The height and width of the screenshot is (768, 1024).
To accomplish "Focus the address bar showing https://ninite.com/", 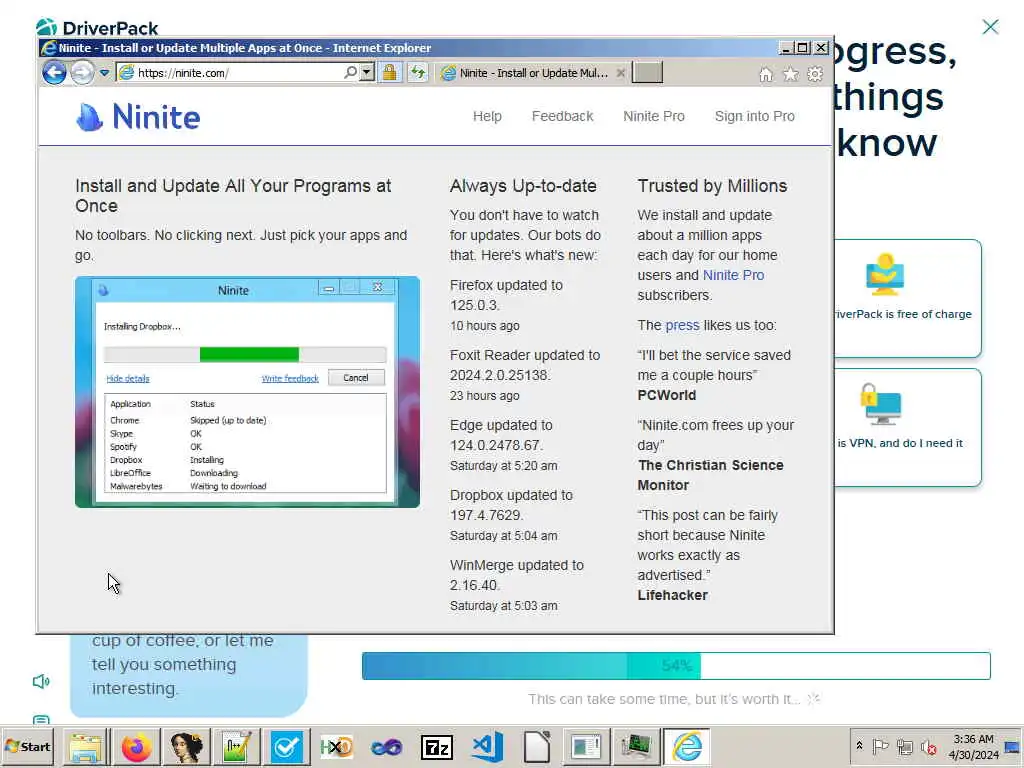I will point(238,72).
